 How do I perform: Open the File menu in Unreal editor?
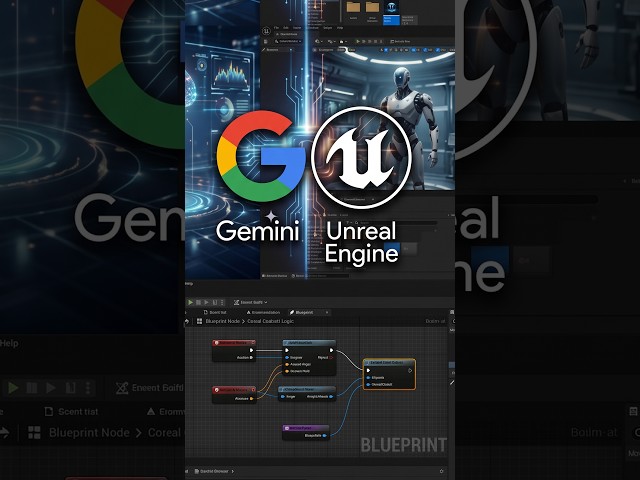[276, 28]
